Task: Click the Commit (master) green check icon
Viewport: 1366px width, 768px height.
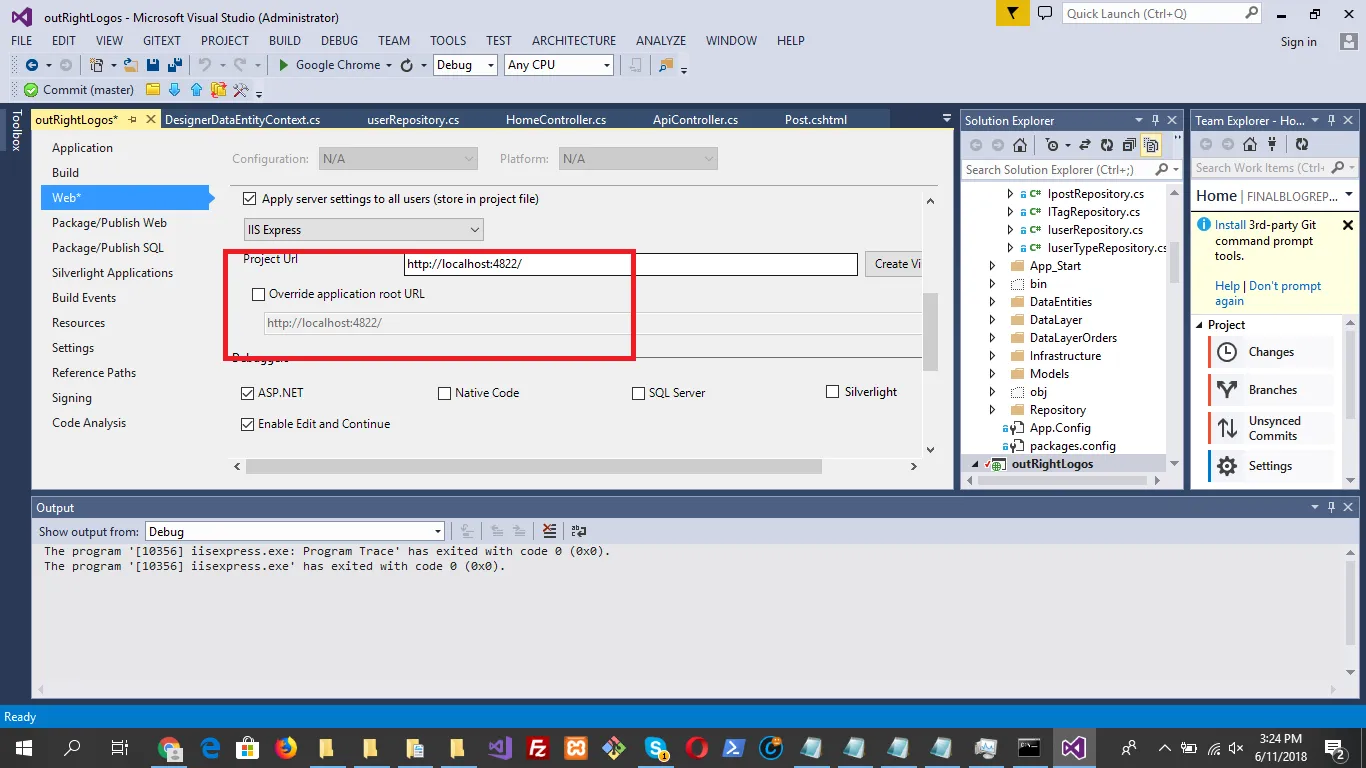Action: pyautogui.click(x=31, y=90)
